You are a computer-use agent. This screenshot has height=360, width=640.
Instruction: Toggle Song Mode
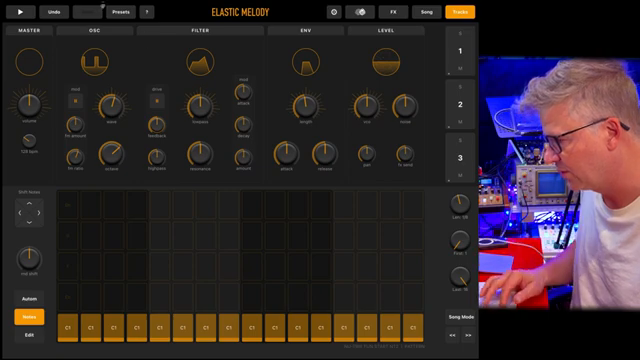click(461, 317)
